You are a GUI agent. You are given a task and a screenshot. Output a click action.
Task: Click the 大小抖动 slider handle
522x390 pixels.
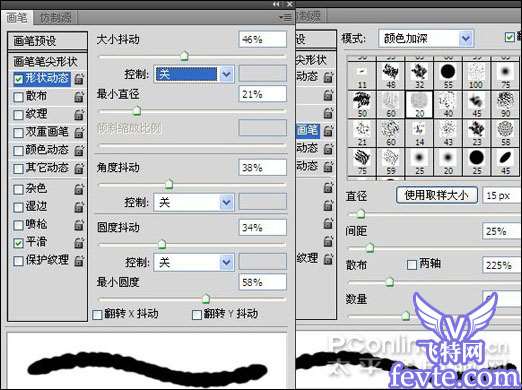coord(184,55)
